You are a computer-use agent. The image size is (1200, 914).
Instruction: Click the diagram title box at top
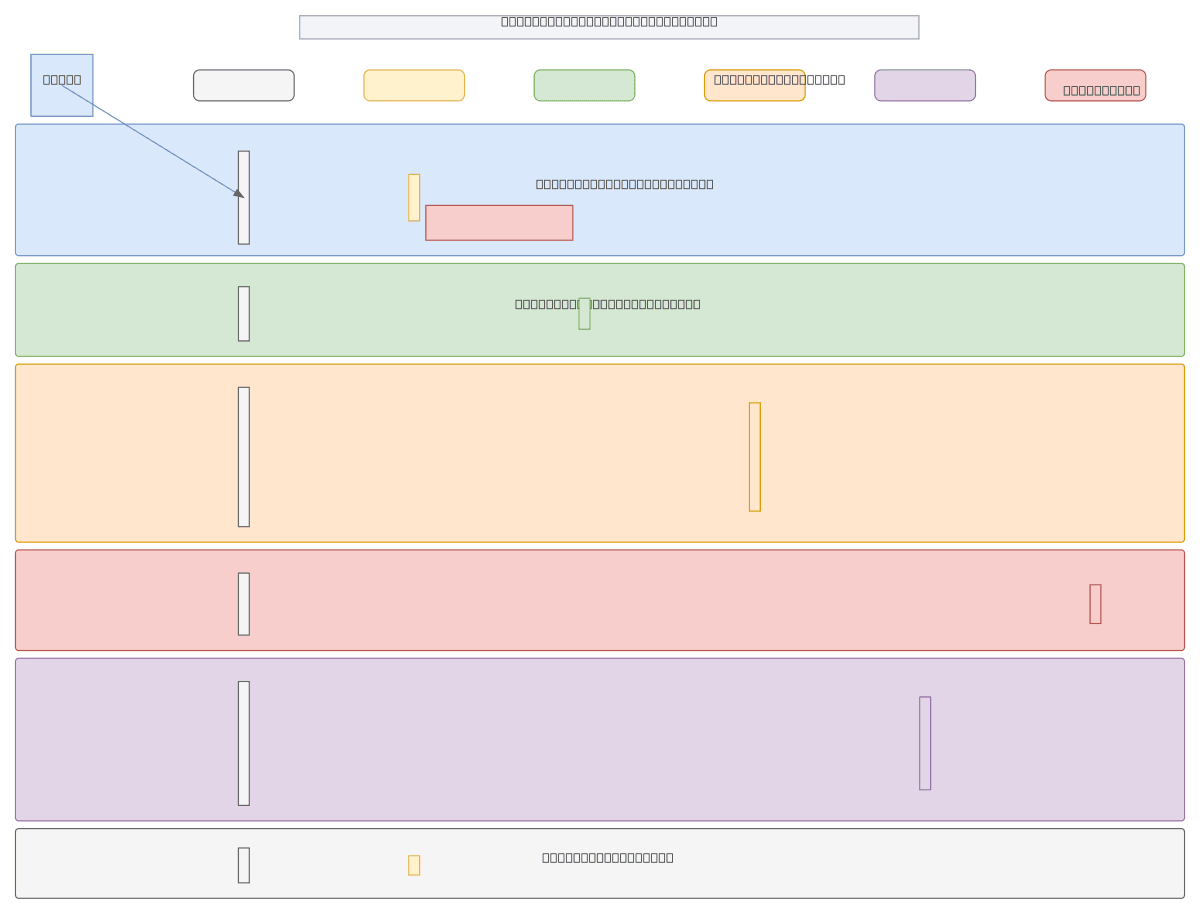point(608,27)
